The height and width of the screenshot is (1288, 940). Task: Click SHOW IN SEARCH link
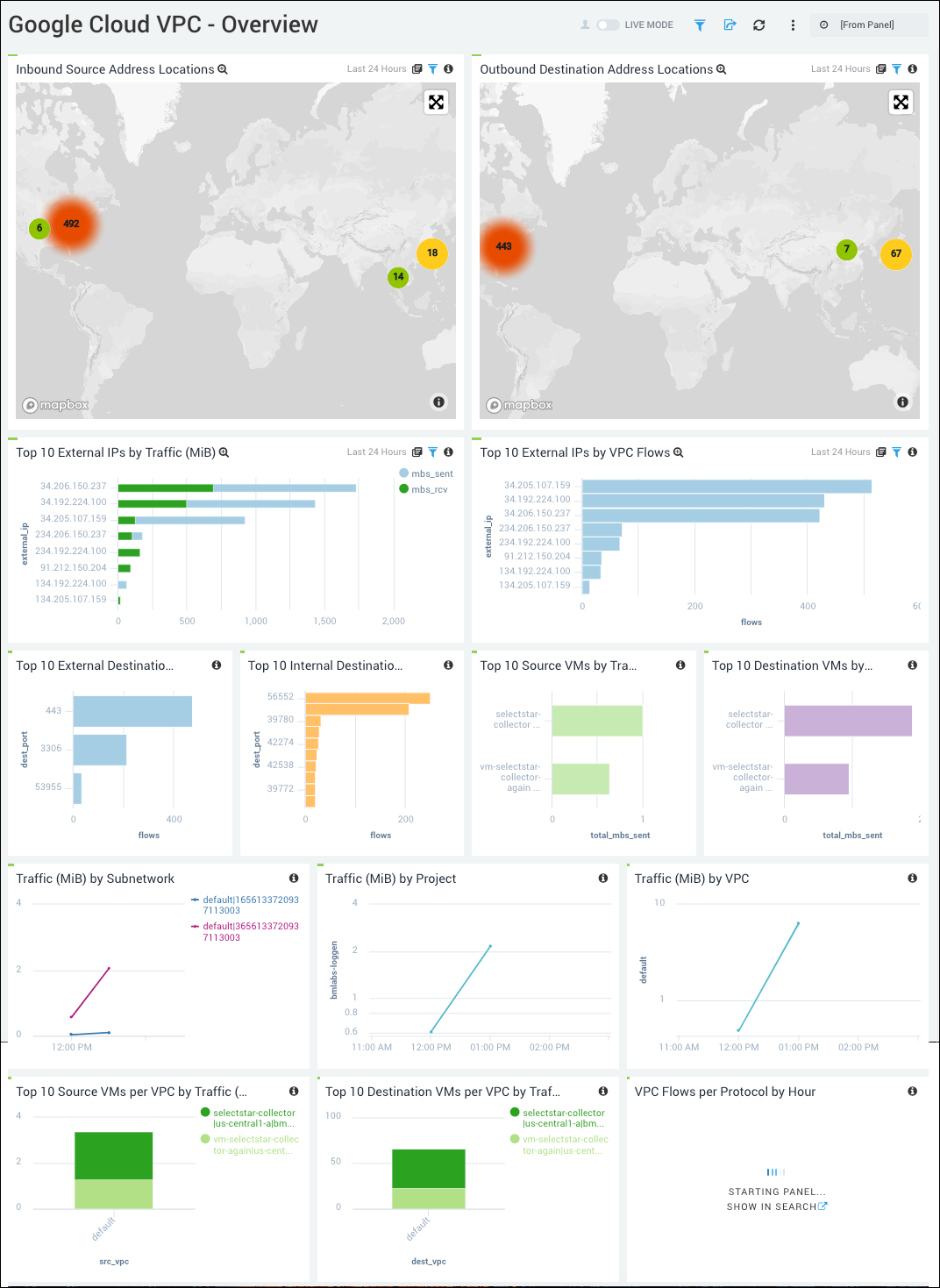tap(777, 1206)
